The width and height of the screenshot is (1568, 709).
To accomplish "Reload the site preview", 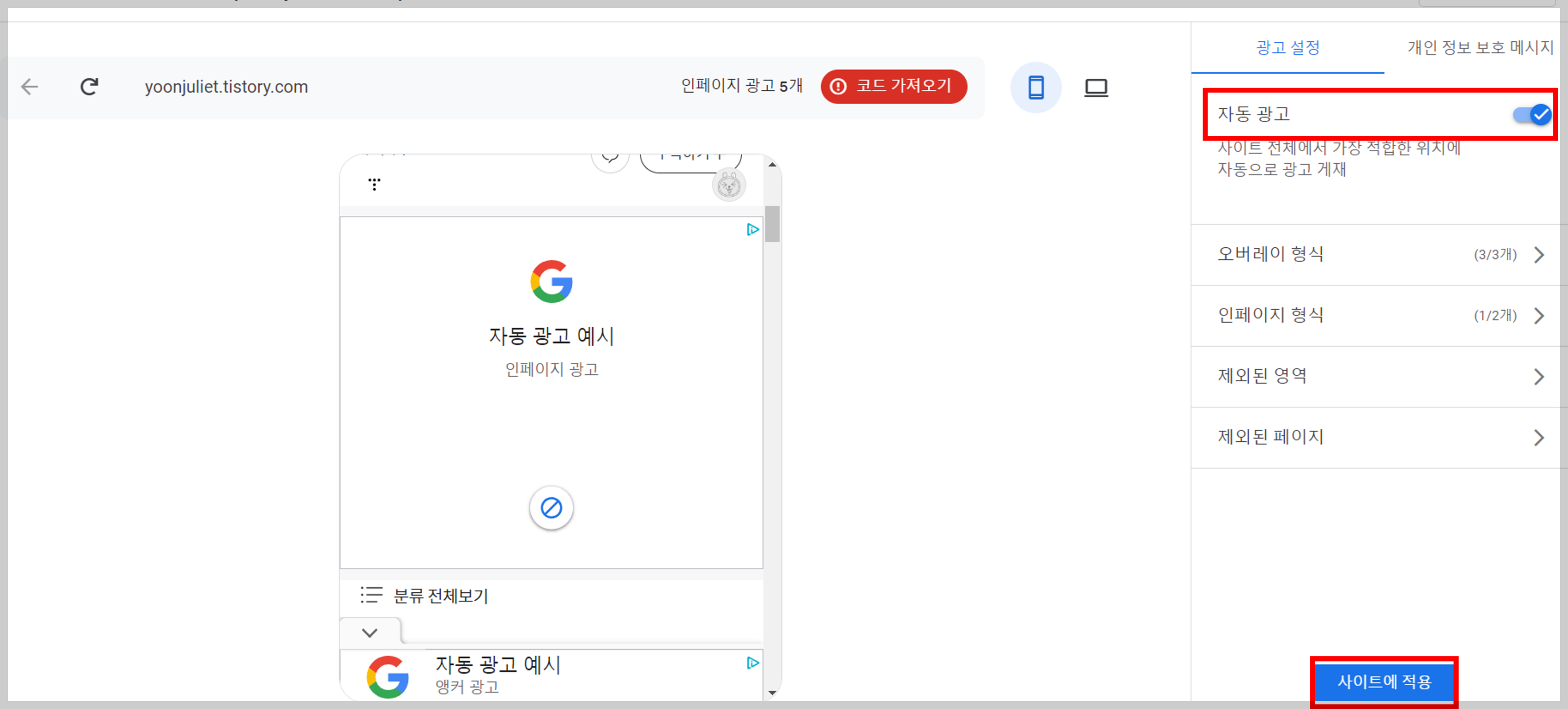I will (89, 87).
